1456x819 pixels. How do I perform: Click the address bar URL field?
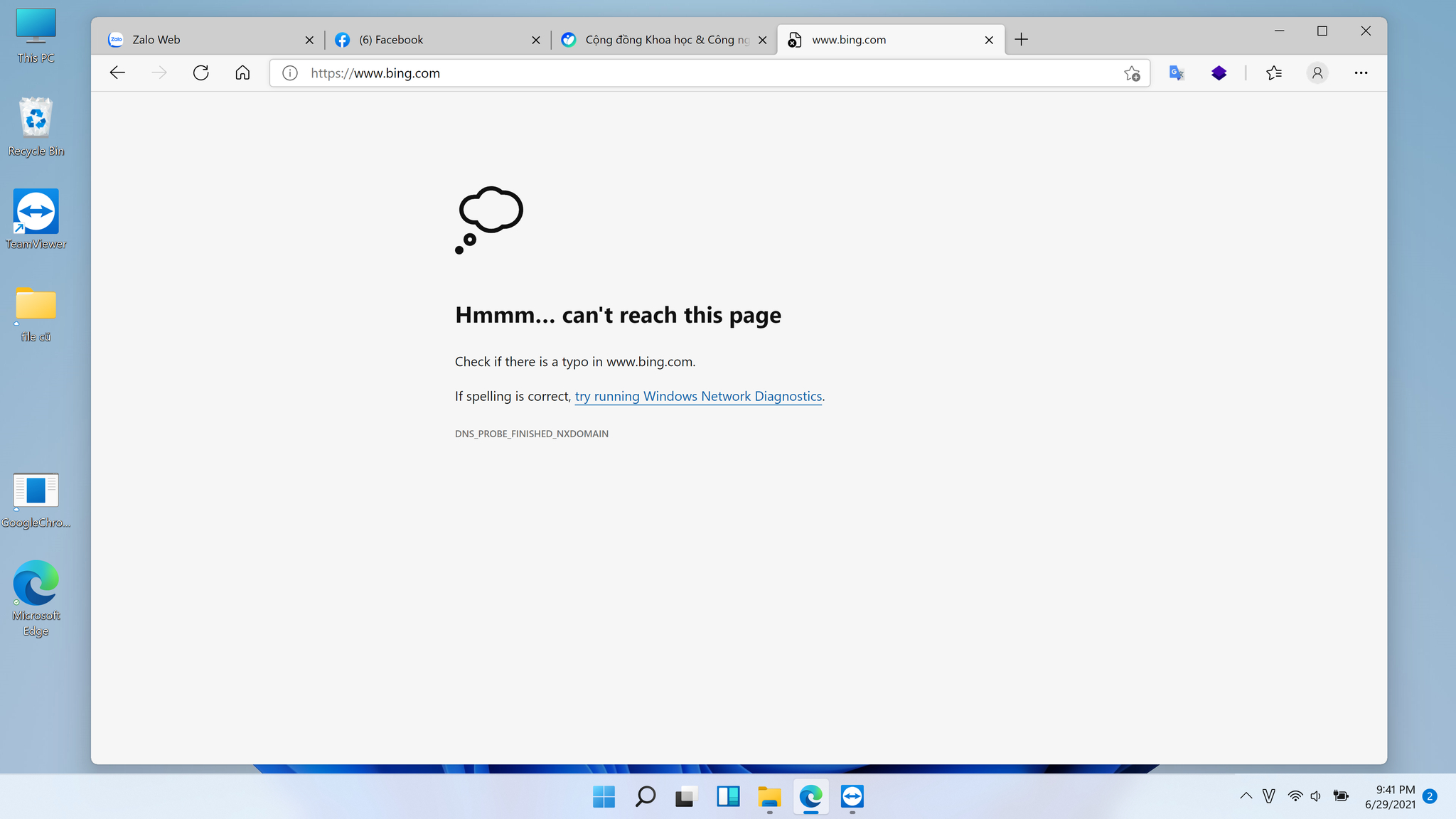pyautogui.click(x=710, y=73)
